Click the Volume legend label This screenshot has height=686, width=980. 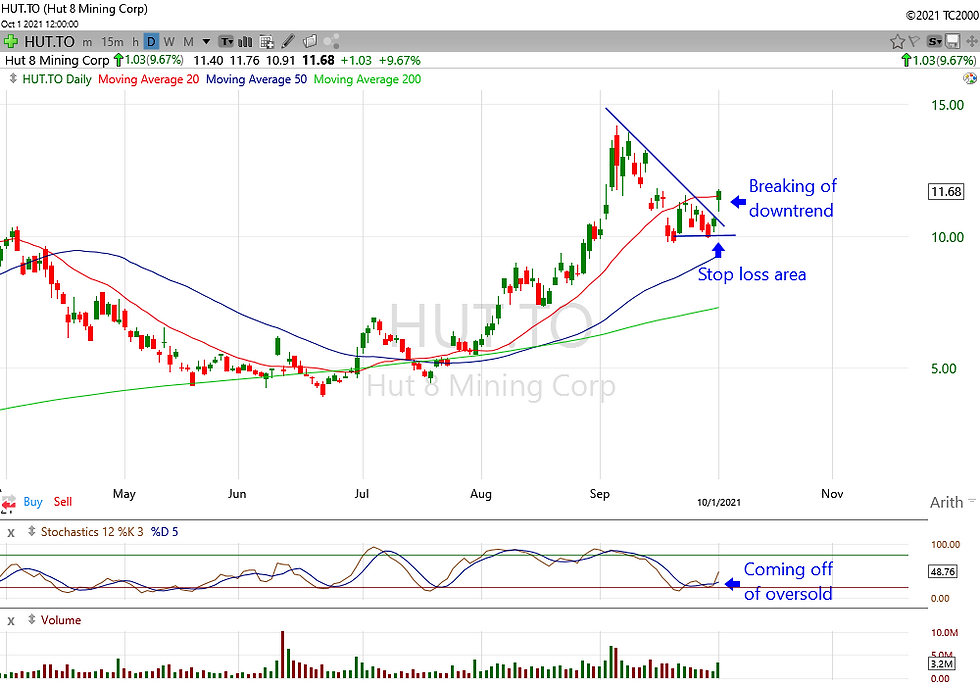(61, 620)
